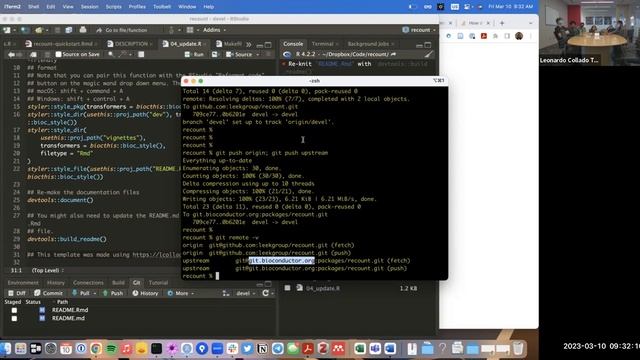This screenshot has height=360, width=640.
Task: Clear console with the broom icon
Action: pyautogui.click(x=428, y=54)
